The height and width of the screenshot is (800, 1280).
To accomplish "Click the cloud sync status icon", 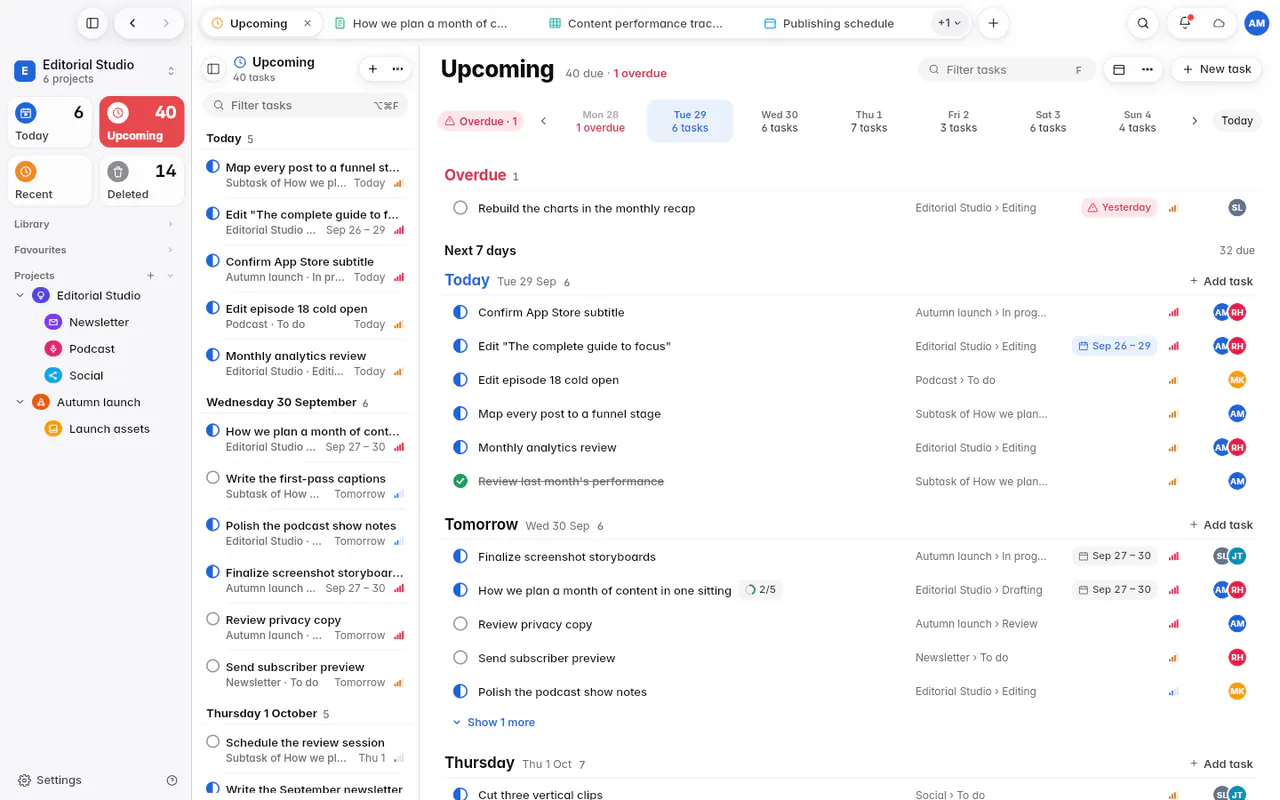I will [1219, 23].
